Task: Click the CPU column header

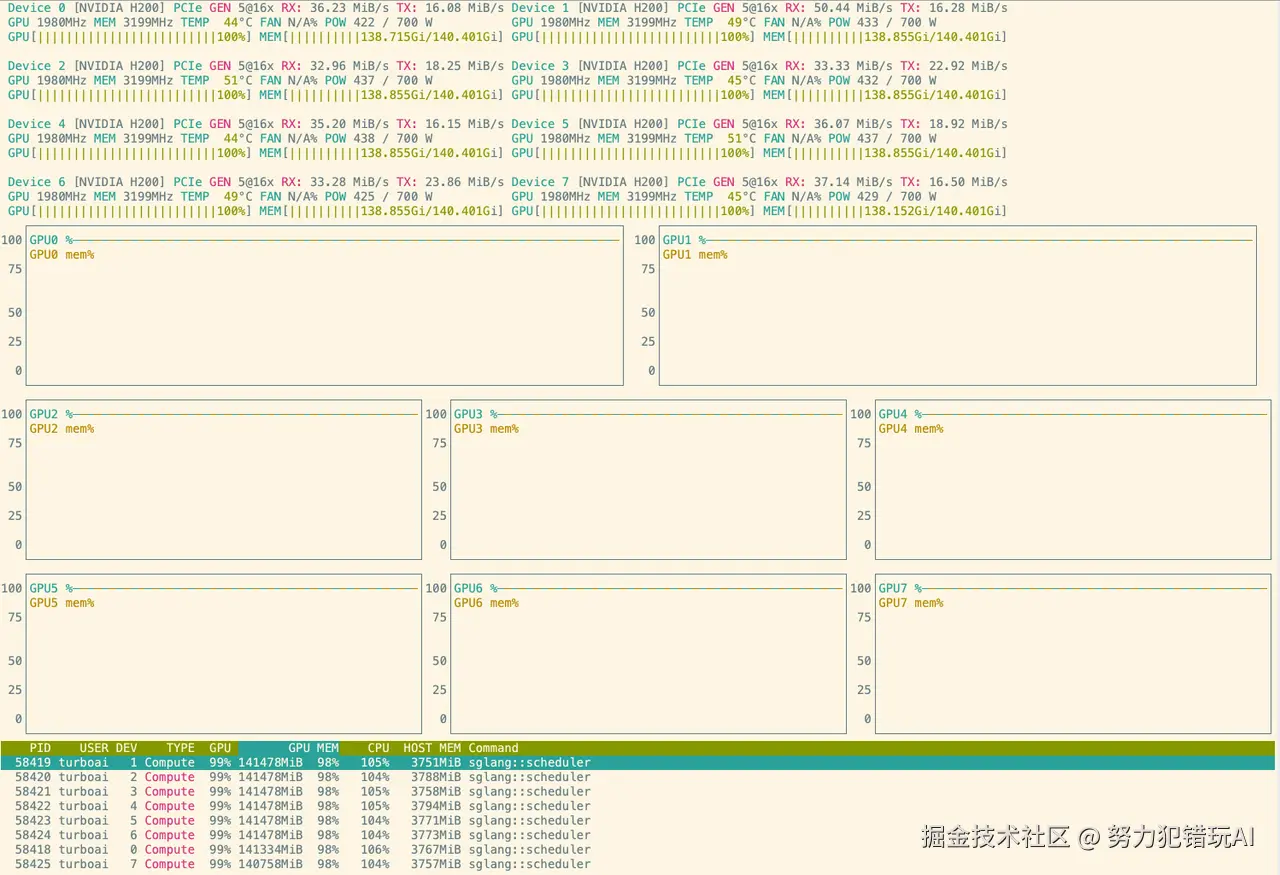Action: click(378, 748)
